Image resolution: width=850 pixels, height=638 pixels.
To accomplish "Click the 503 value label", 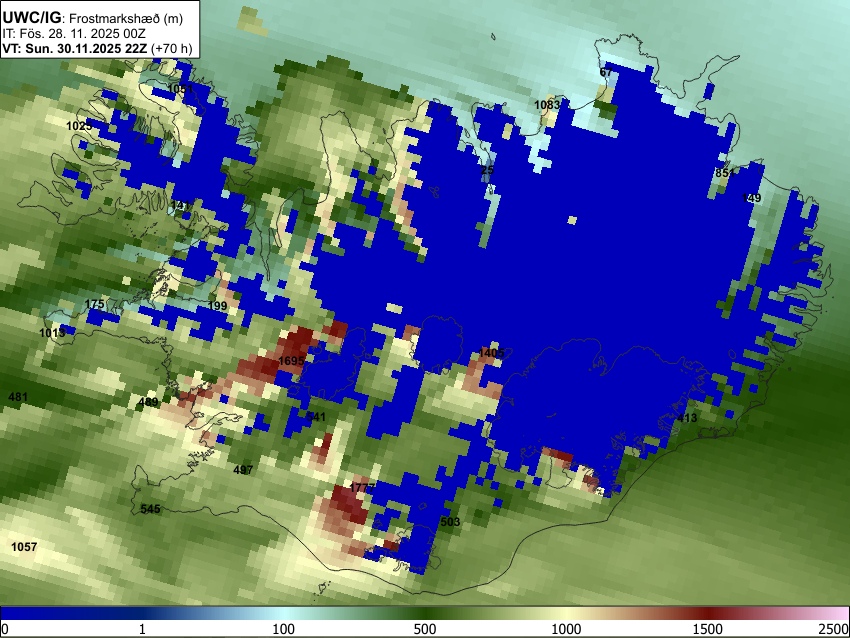I will pyautogui.click(x=450, y=522).
